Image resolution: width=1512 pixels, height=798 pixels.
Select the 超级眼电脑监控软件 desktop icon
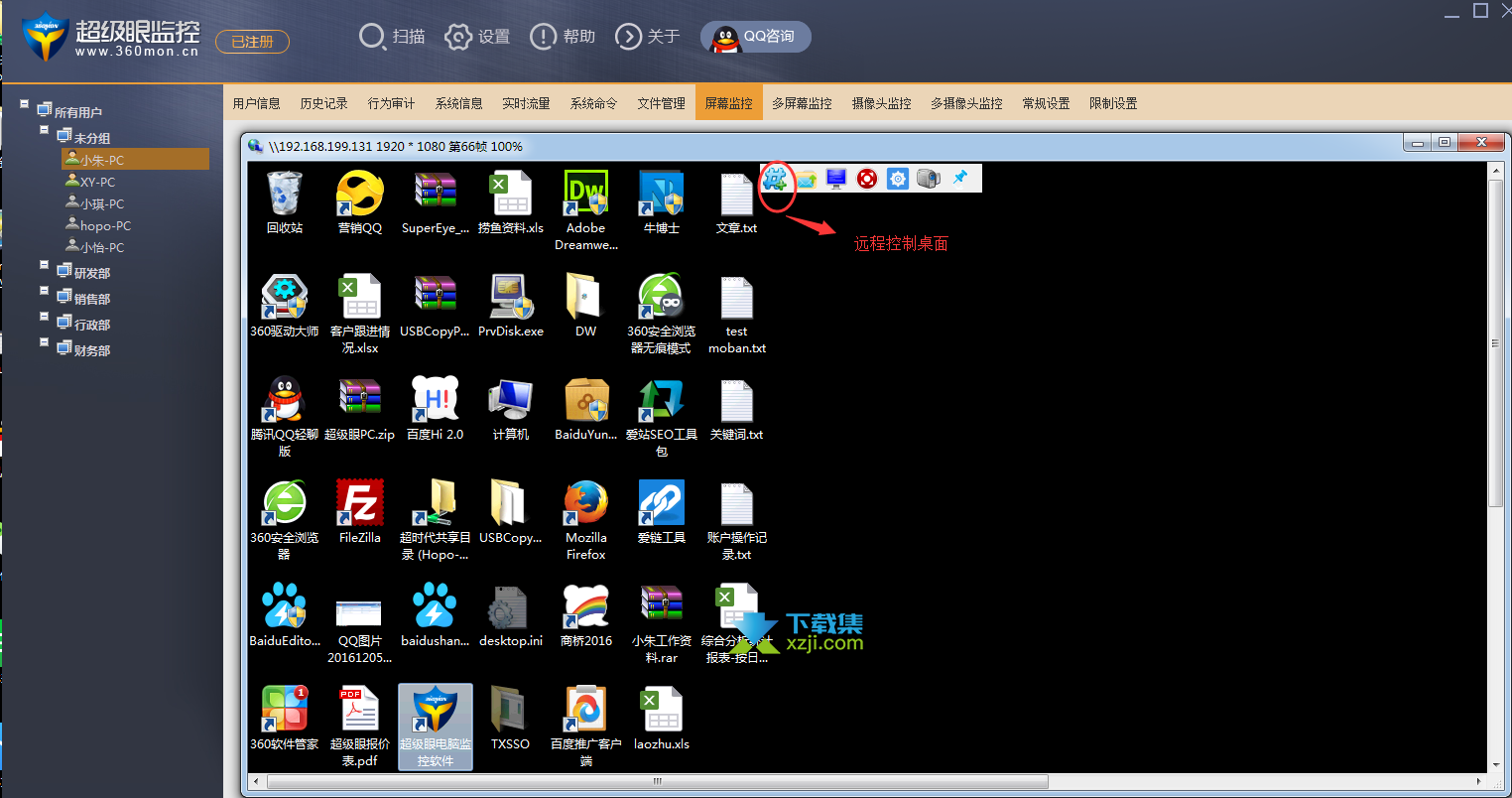pyautogui.click(x=435, y=727)
